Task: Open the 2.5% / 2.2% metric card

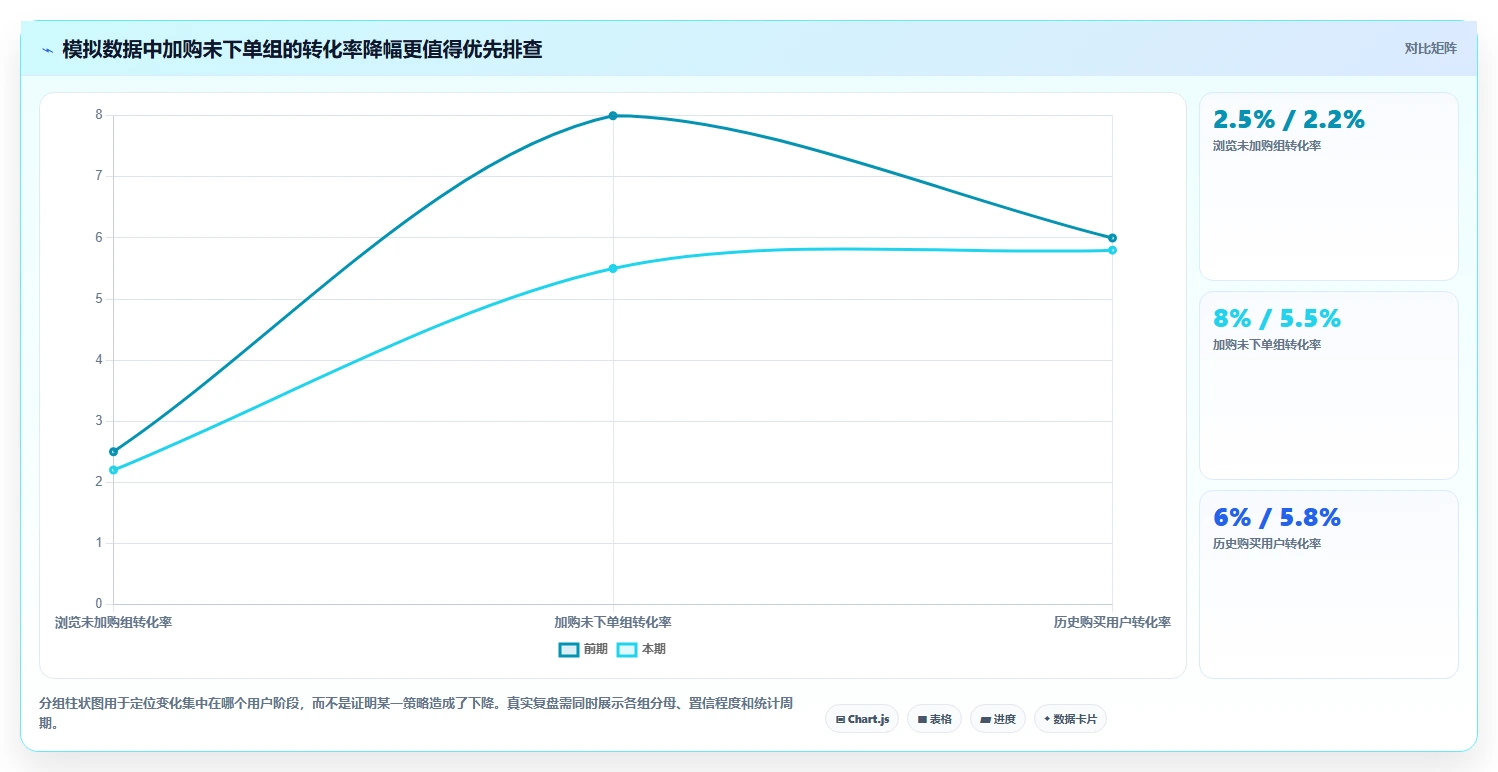Action: pyautogui.click(x=1328, y=186)
